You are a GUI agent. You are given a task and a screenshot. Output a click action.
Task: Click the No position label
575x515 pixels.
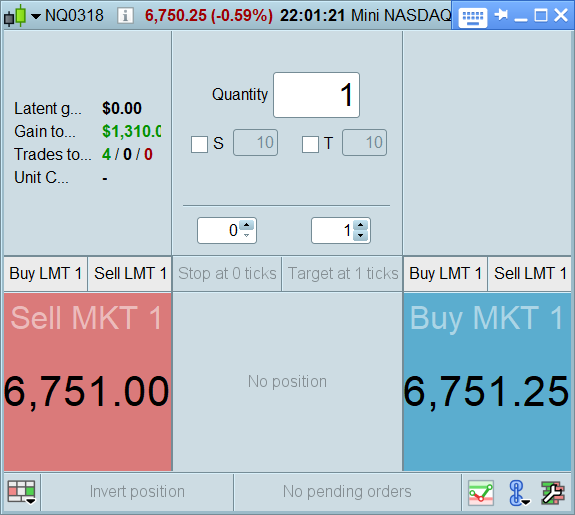pos(287,381)
